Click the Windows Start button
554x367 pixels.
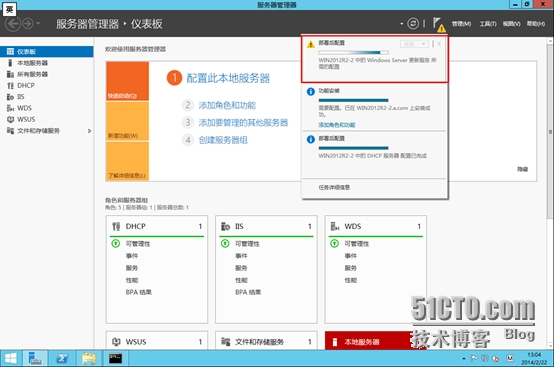[10, 359]
